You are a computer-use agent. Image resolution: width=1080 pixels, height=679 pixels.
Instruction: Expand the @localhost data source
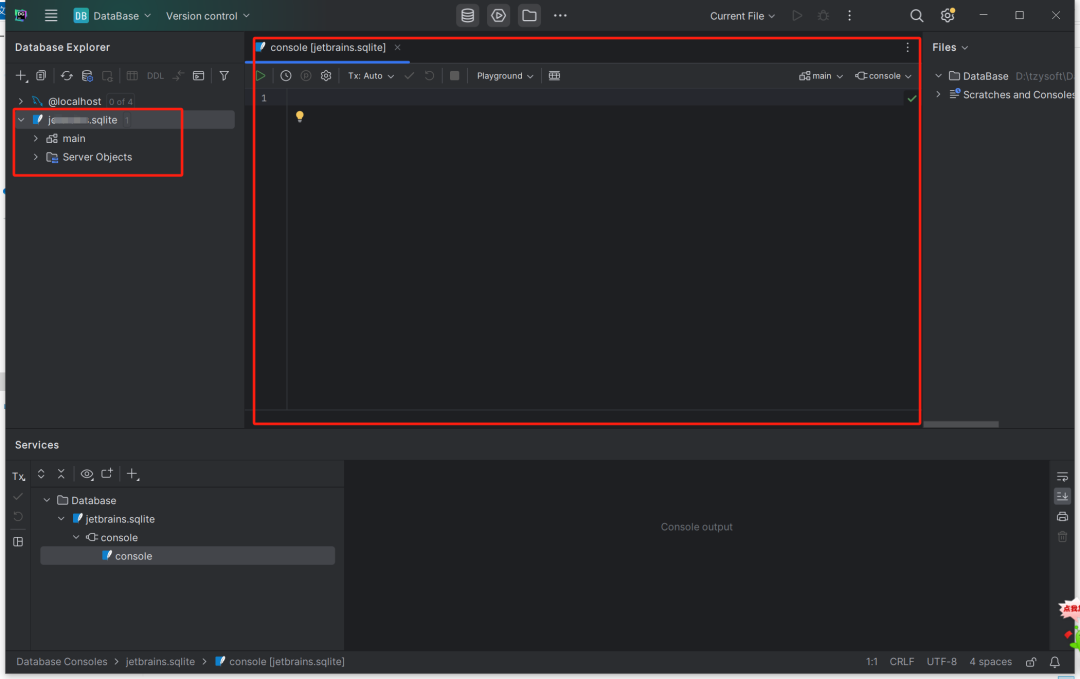(x=21, y=101)
